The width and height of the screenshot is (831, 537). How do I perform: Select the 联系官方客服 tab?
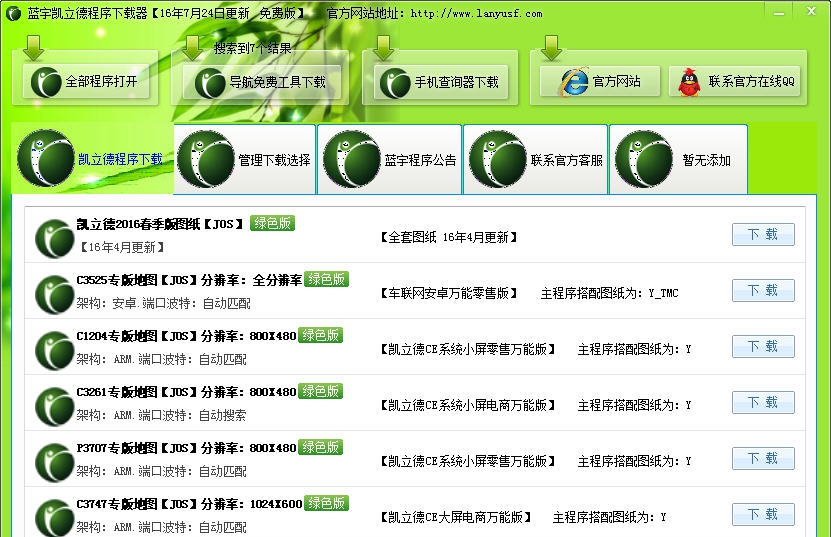pyautogui.click(x=536, y=160)
